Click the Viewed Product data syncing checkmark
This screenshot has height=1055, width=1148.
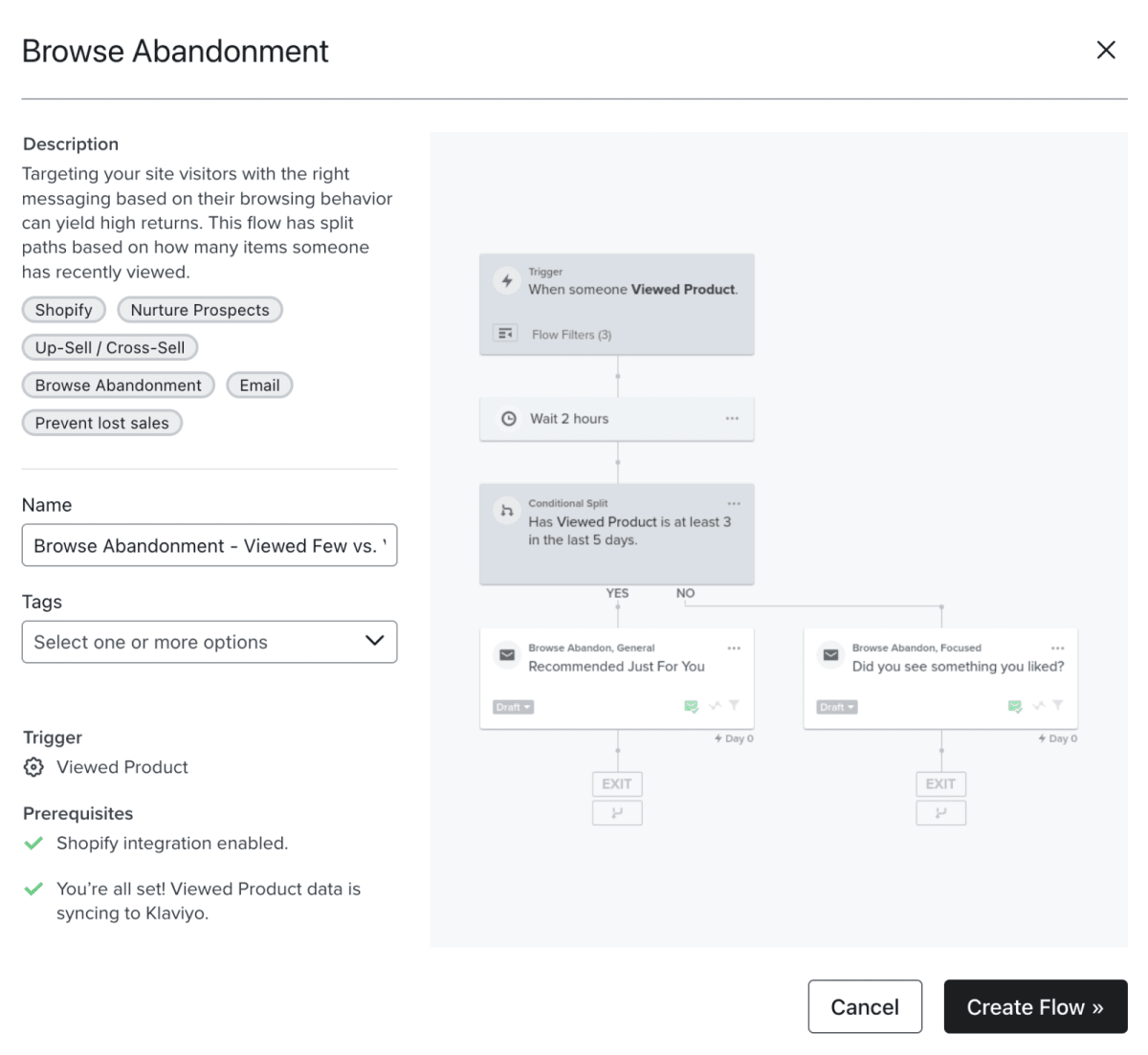click(33, 890)
